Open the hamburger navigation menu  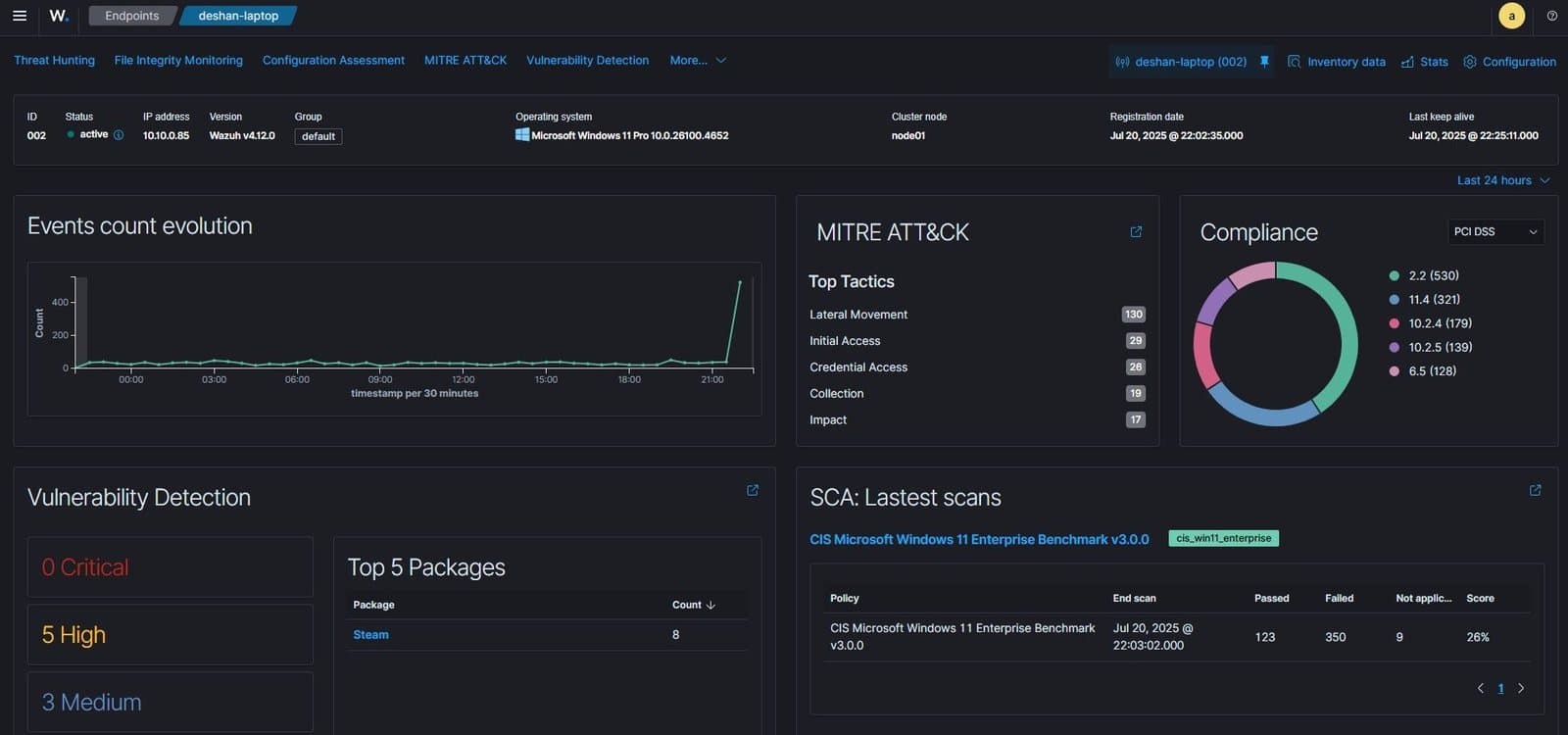point(20,16)
